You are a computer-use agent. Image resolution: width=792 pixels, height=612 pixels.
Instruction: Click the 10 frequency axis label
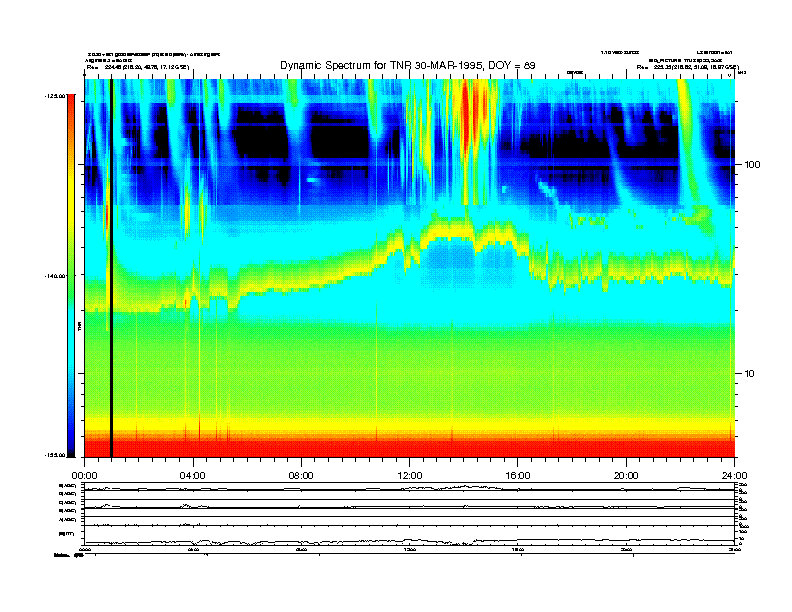750,374
